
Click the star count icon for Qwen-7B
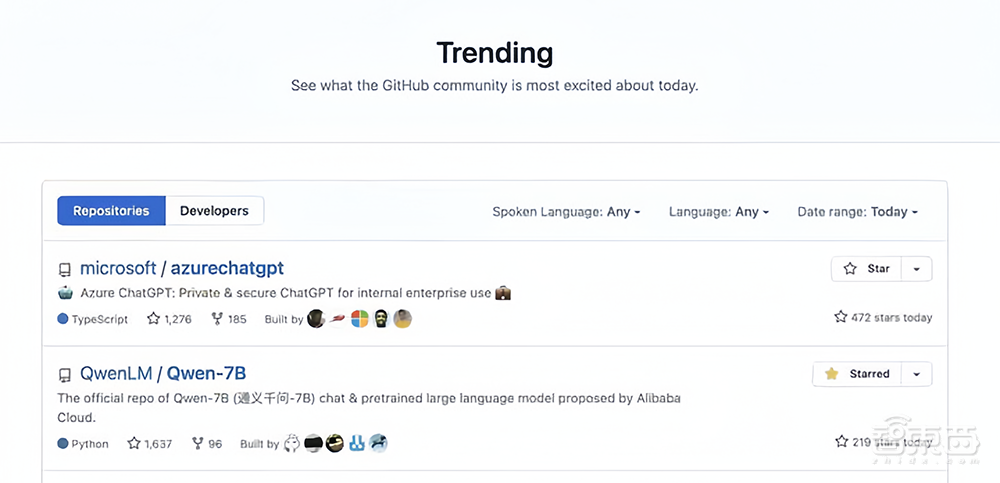[x=134, y=443]
